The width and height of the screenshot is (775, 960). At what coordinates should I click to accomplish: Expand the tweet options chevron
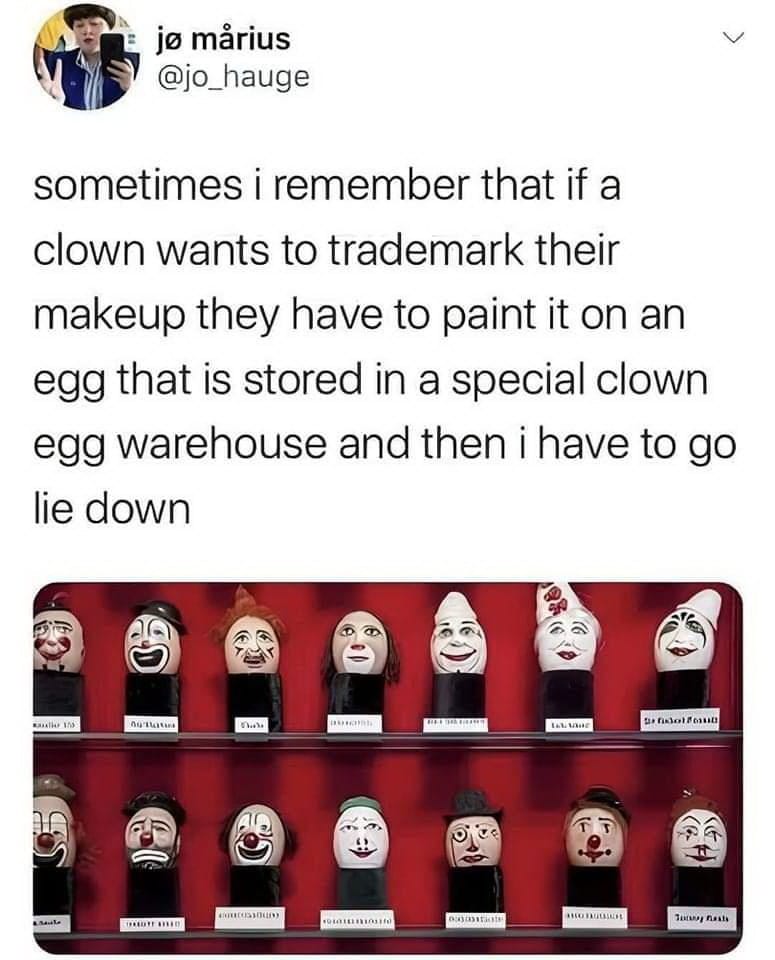click(732, 39)
